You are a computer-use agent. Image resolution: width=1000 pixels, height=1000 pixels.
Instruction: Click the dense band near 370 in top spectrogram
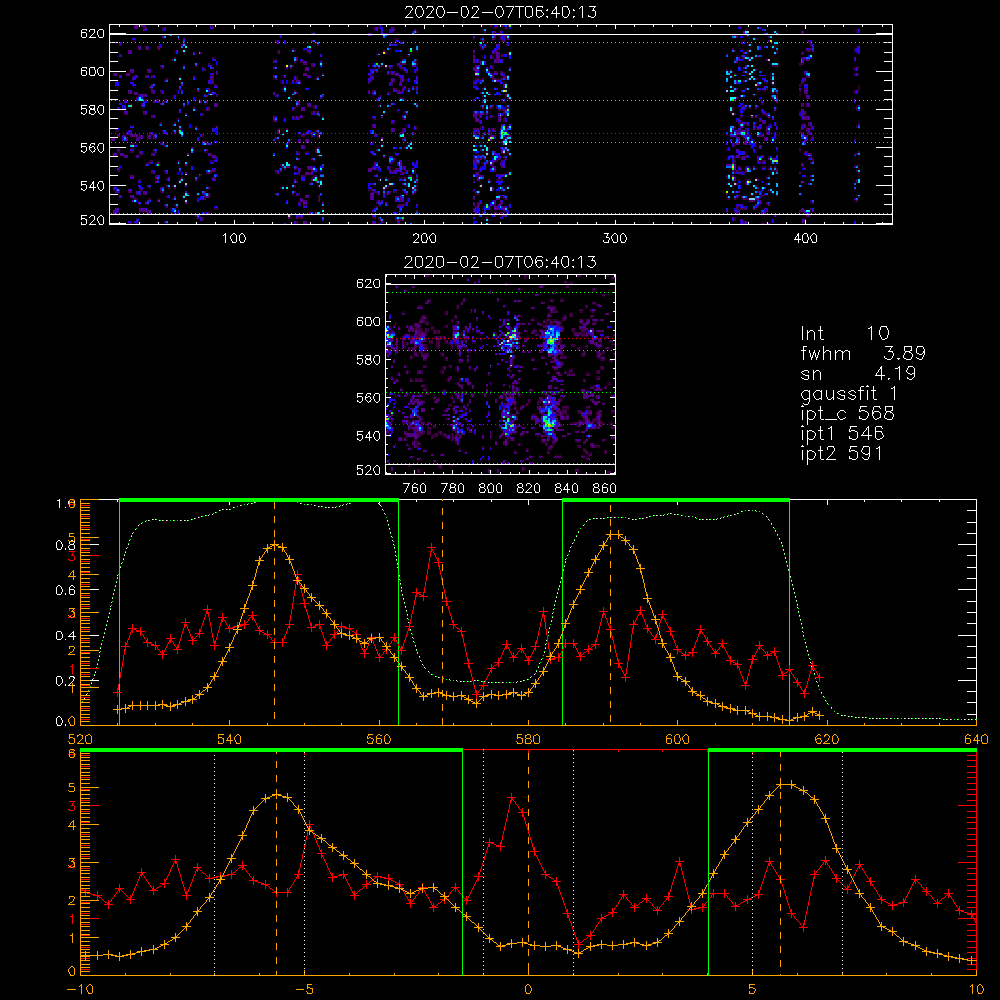click(752, 124)
